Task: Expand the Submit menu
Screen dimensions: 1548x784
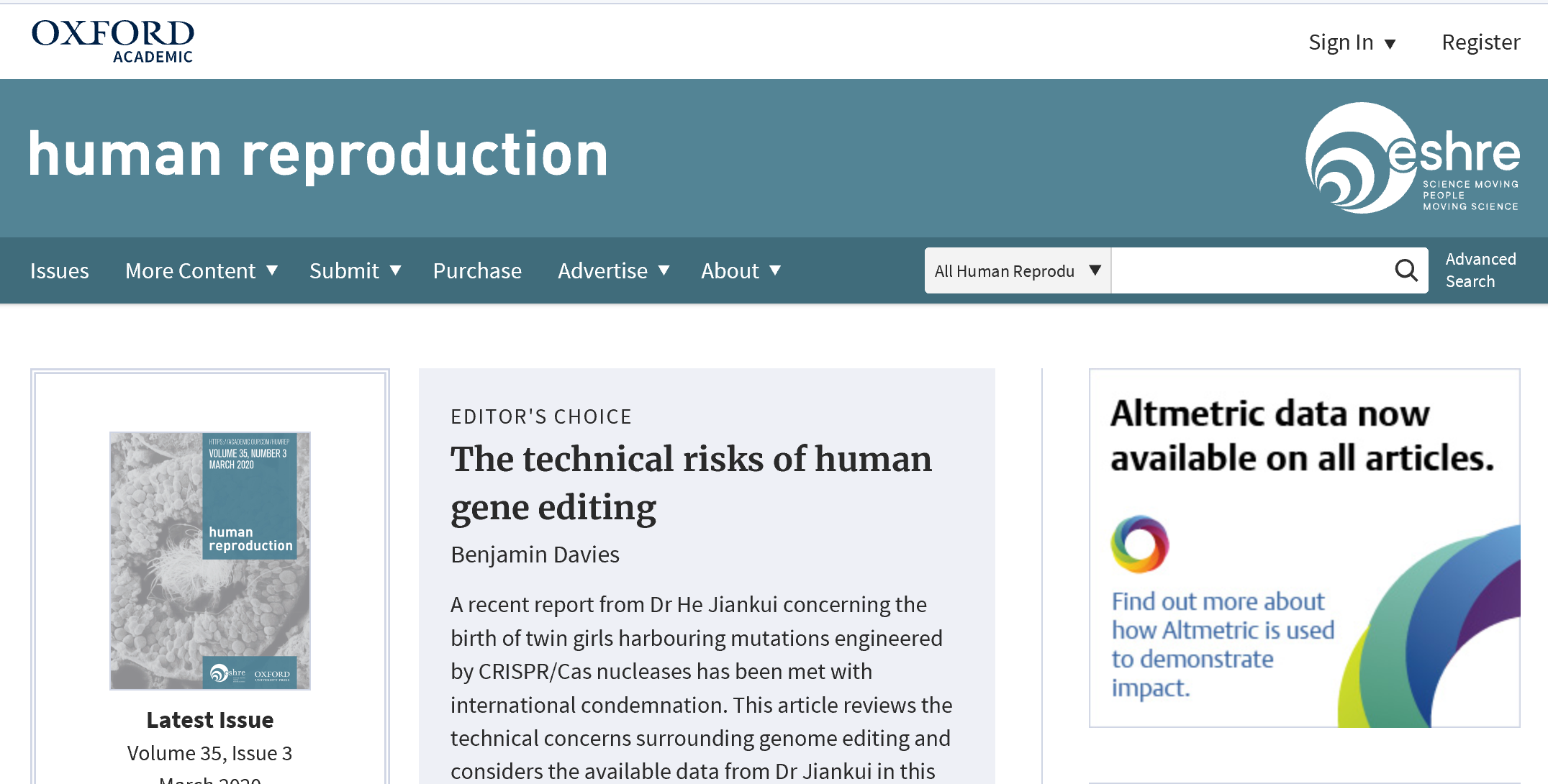Action: [x=355, y=270]
